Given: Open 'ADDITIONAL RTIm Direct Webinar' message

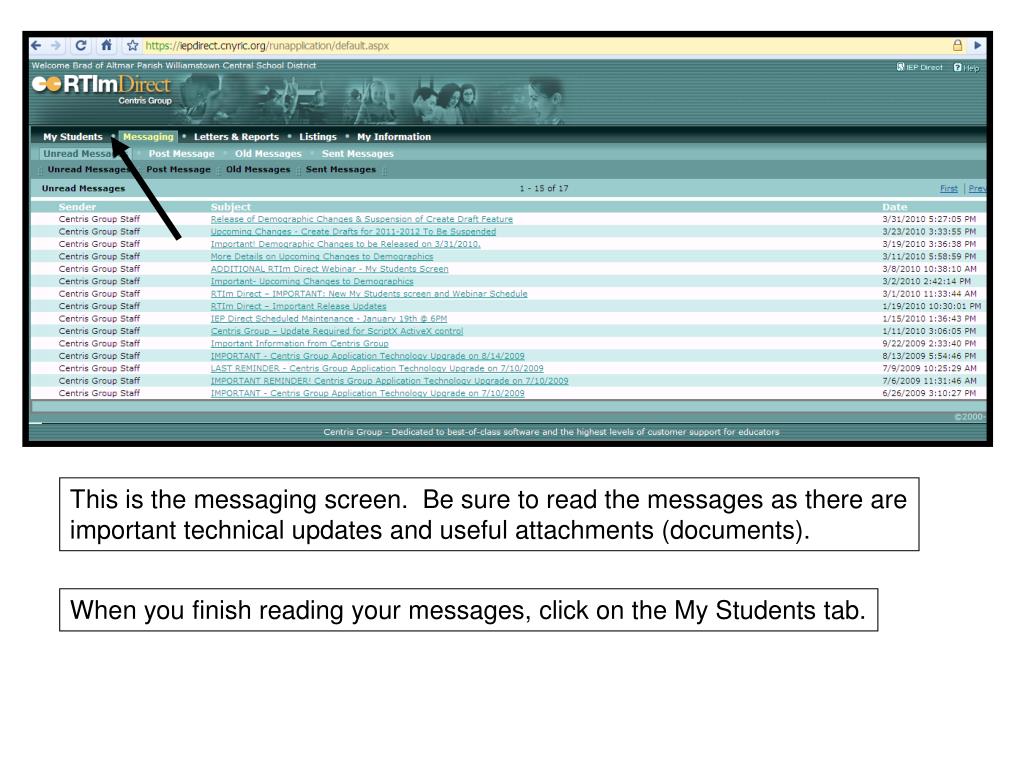Looking at the screenshot, I should pyautogui.click(x=330, y=268).
